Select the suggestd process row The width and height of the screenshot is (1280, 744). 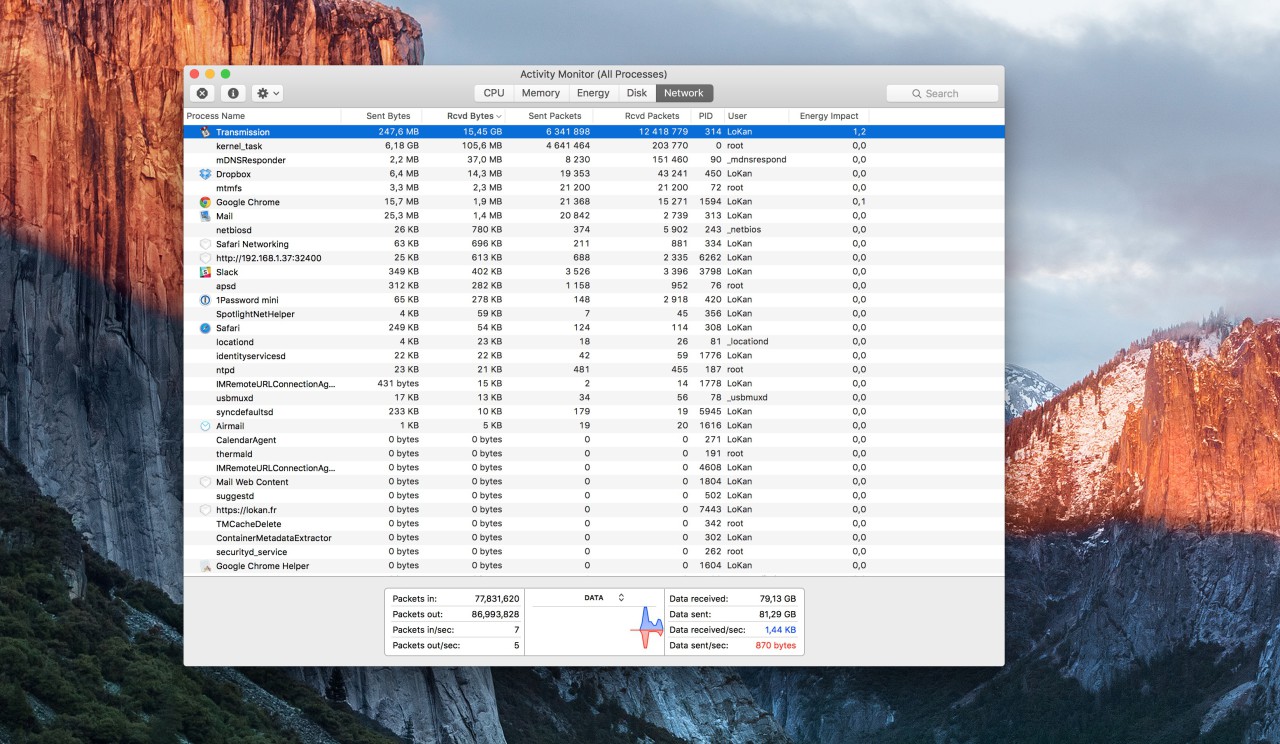pyautogui.click(x=594, y=496)
